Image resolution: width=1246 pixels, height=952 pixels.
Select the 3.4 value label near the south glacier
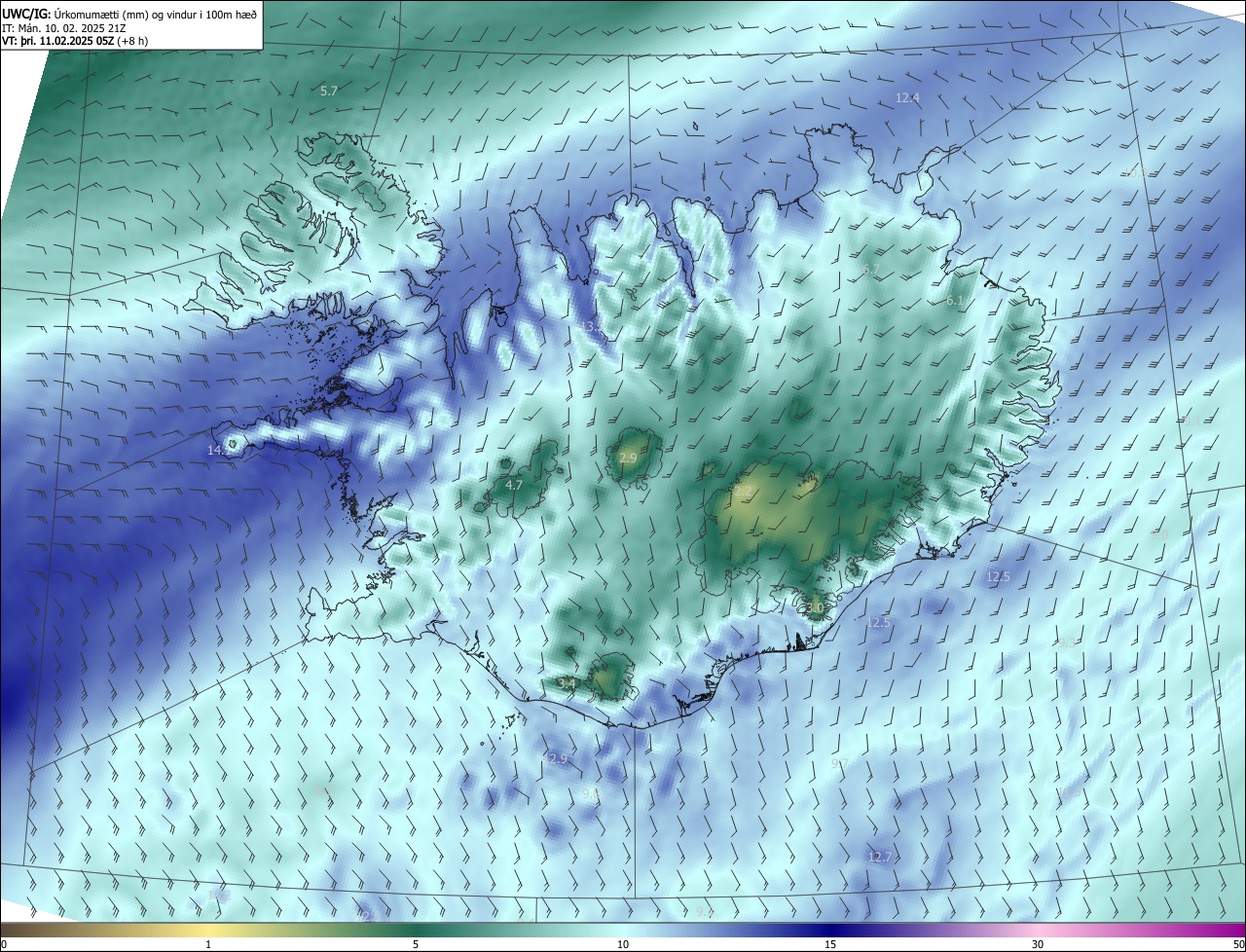567,684
